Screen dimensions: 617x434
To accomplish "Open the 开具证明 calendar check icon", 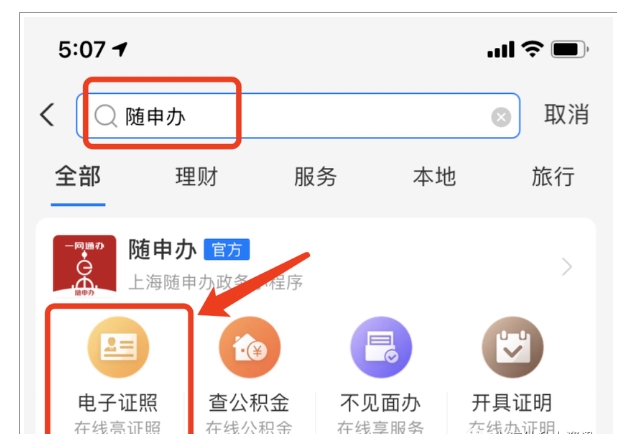I will click(x=512, y=347).
